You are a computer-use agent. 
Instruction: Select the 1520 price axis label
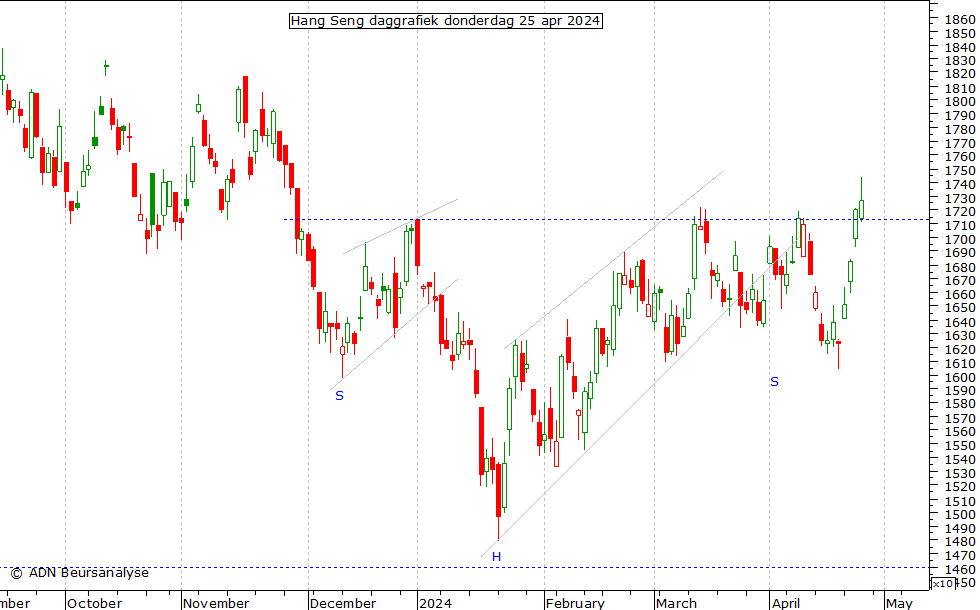pos(960,486)
